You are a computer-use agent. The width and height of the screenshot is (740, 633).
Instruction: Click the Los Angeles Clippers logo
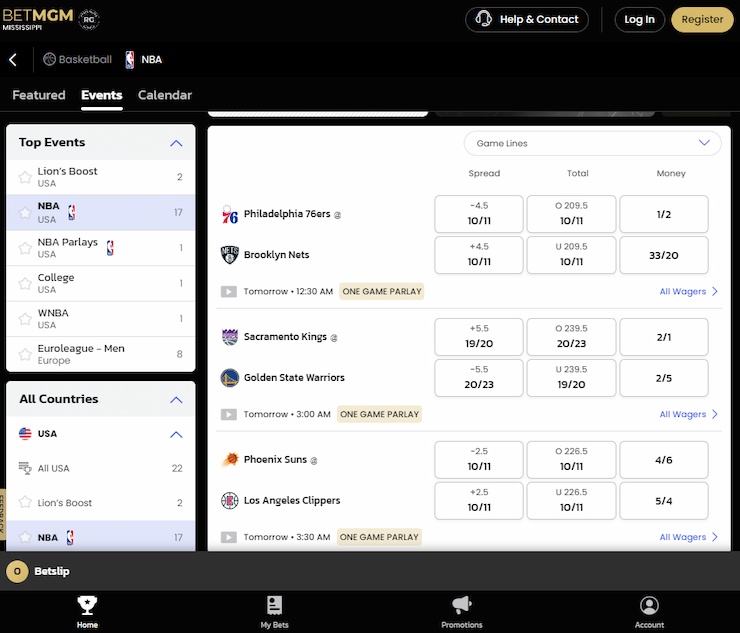pyautogui.click(x=230, y=500)
